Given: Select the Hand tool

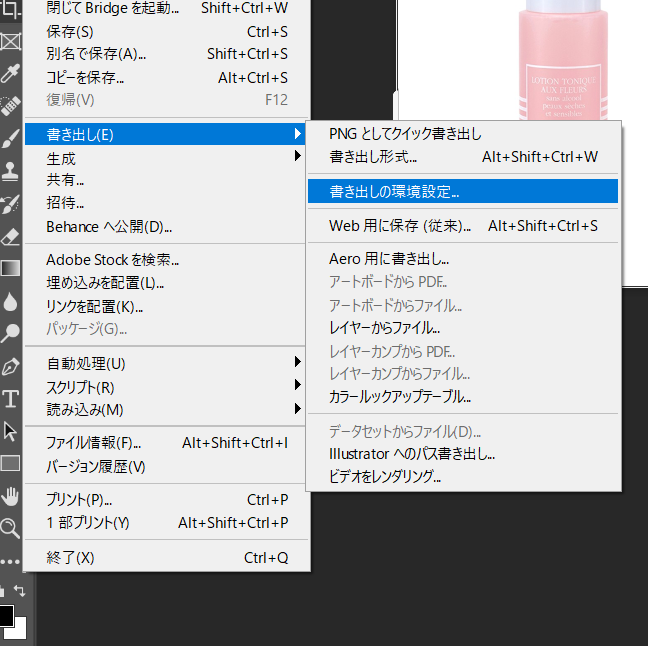Looking at the screenshot, I should pyautogui.click(x=10, y=496).
